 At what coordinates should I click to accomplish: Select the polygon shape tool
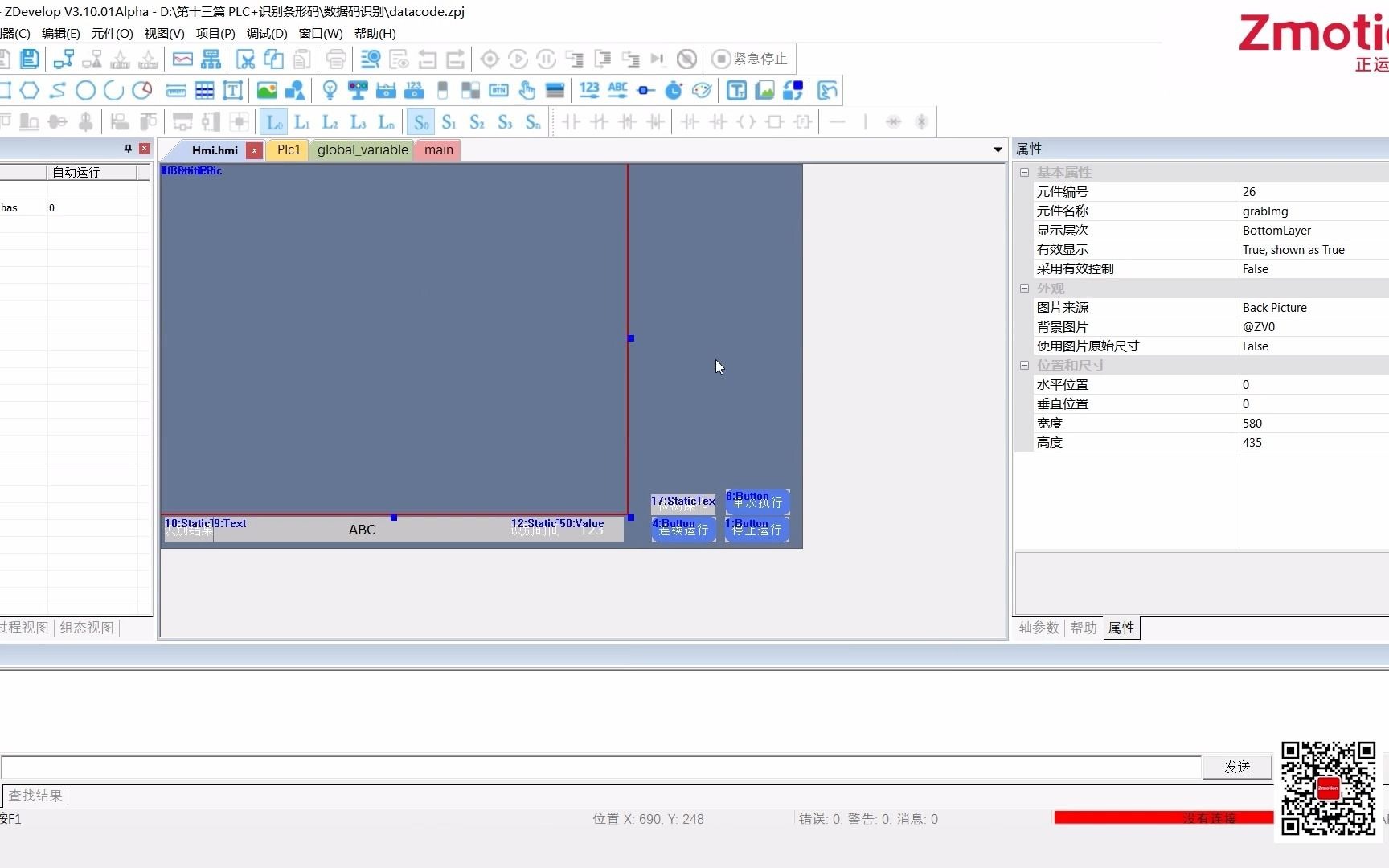coord(30,90)
